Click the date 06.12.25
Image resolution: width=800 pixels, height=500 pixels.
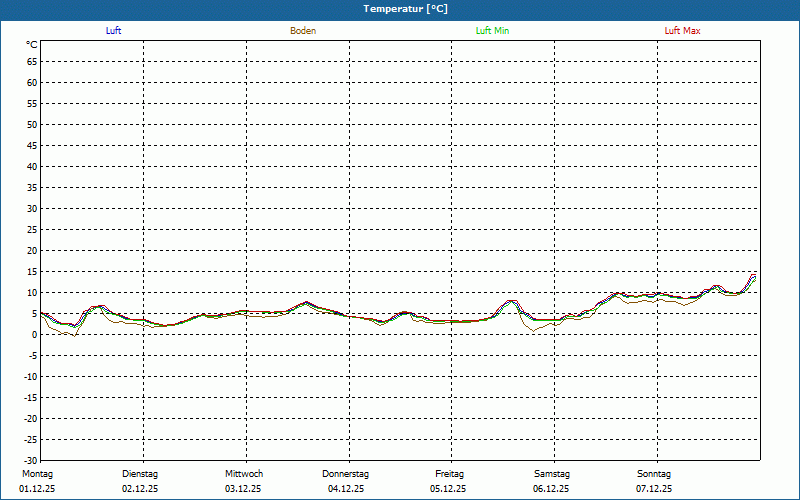(x=551, y=489)
